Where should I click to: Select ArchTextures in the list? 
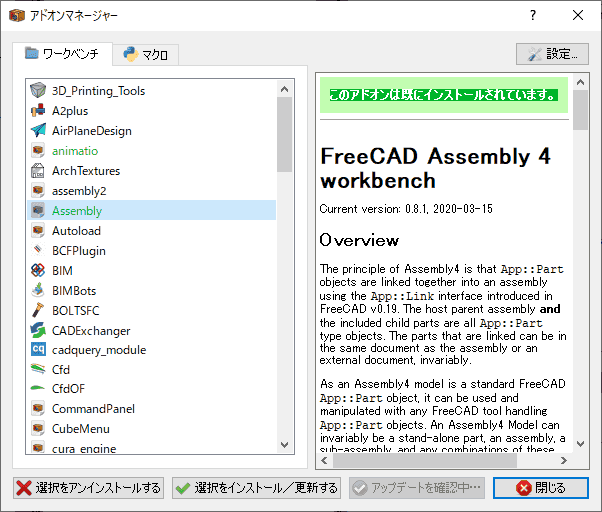pos(152,170)
